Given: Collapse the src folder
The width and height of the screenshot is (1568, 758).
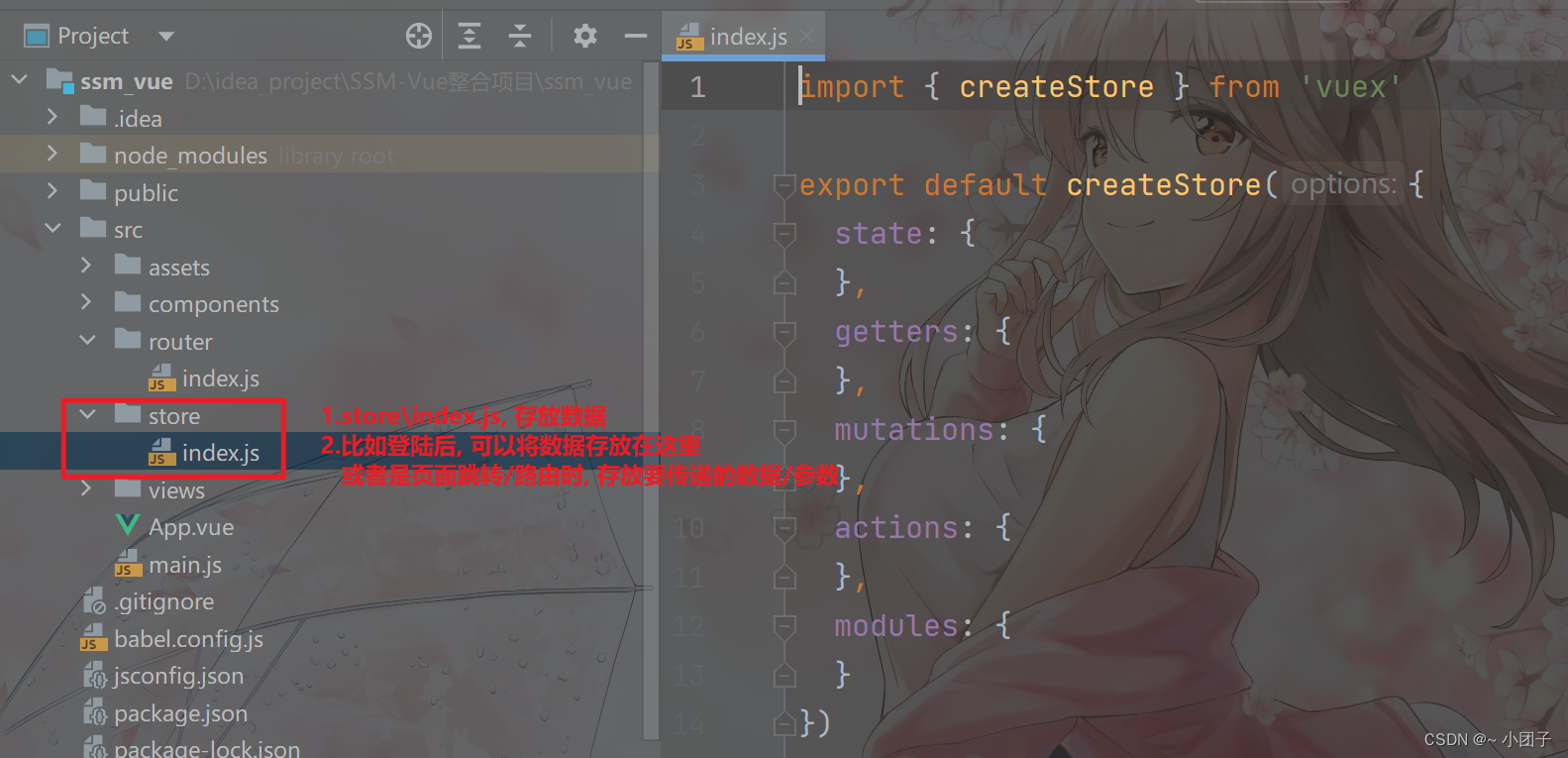Looking at the screenshot, I should coord(52,228).
